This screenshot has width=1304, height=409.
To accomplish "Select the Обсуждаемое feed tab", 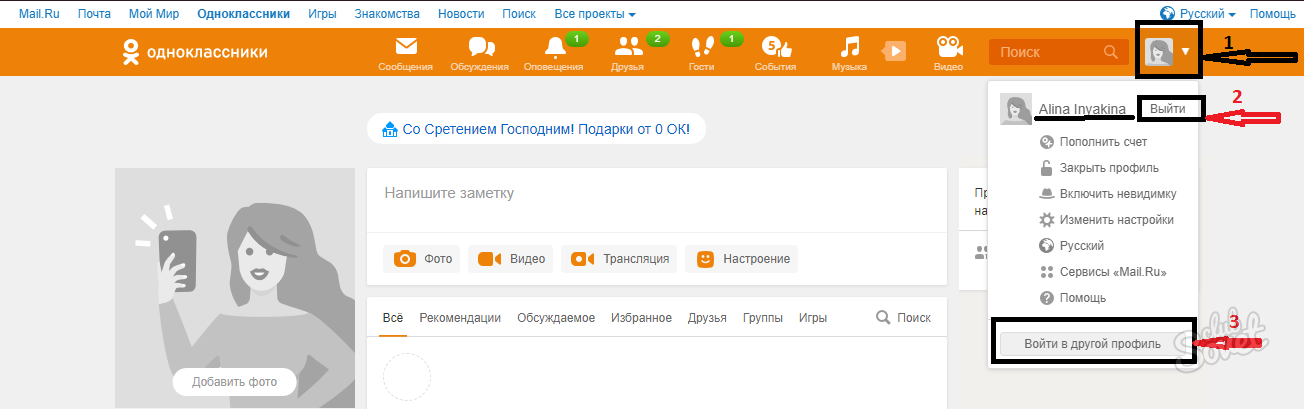I will (x=556, y=318).
